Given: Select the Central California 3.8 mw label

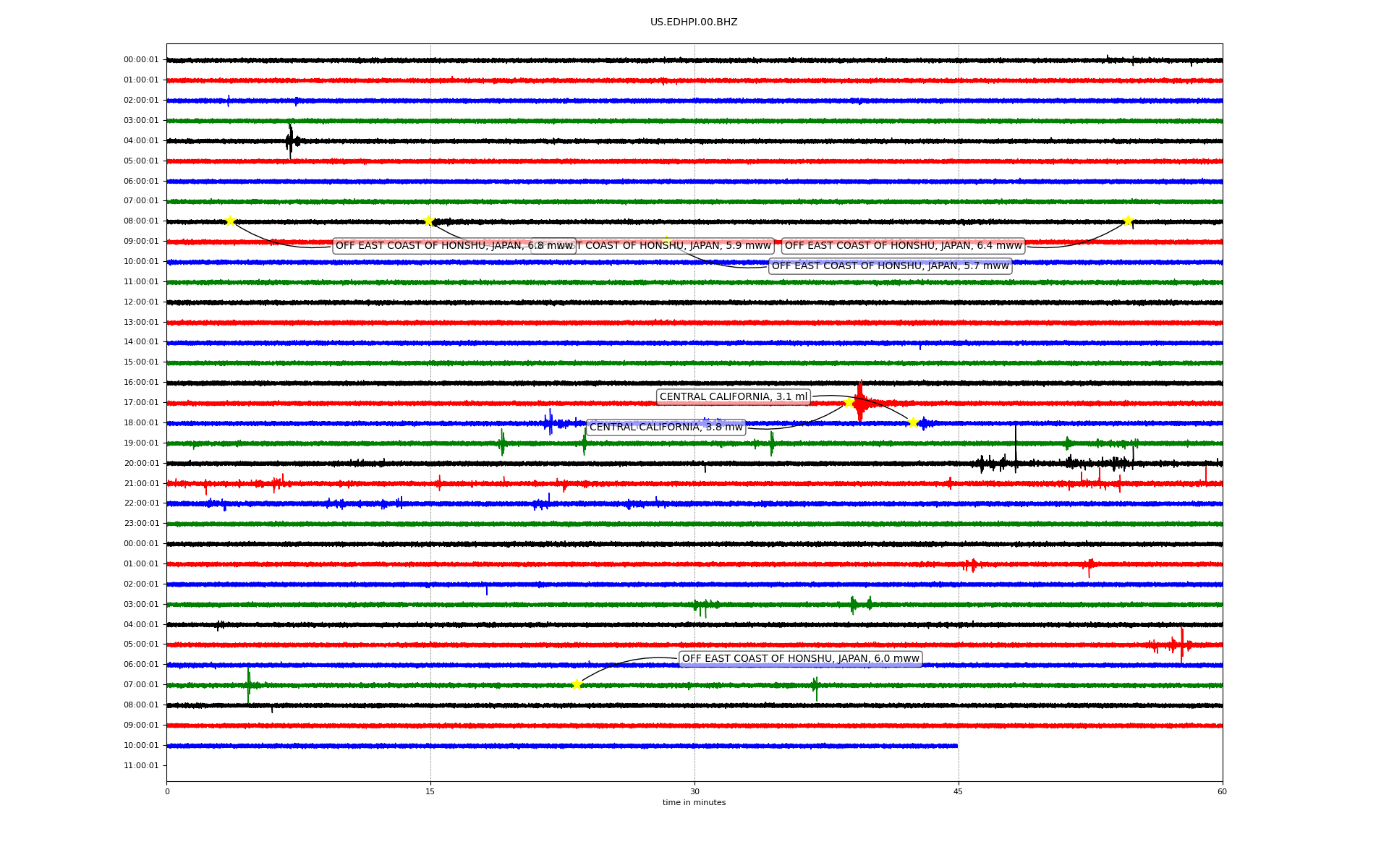Looking at the screenshot, I should 666,427.
